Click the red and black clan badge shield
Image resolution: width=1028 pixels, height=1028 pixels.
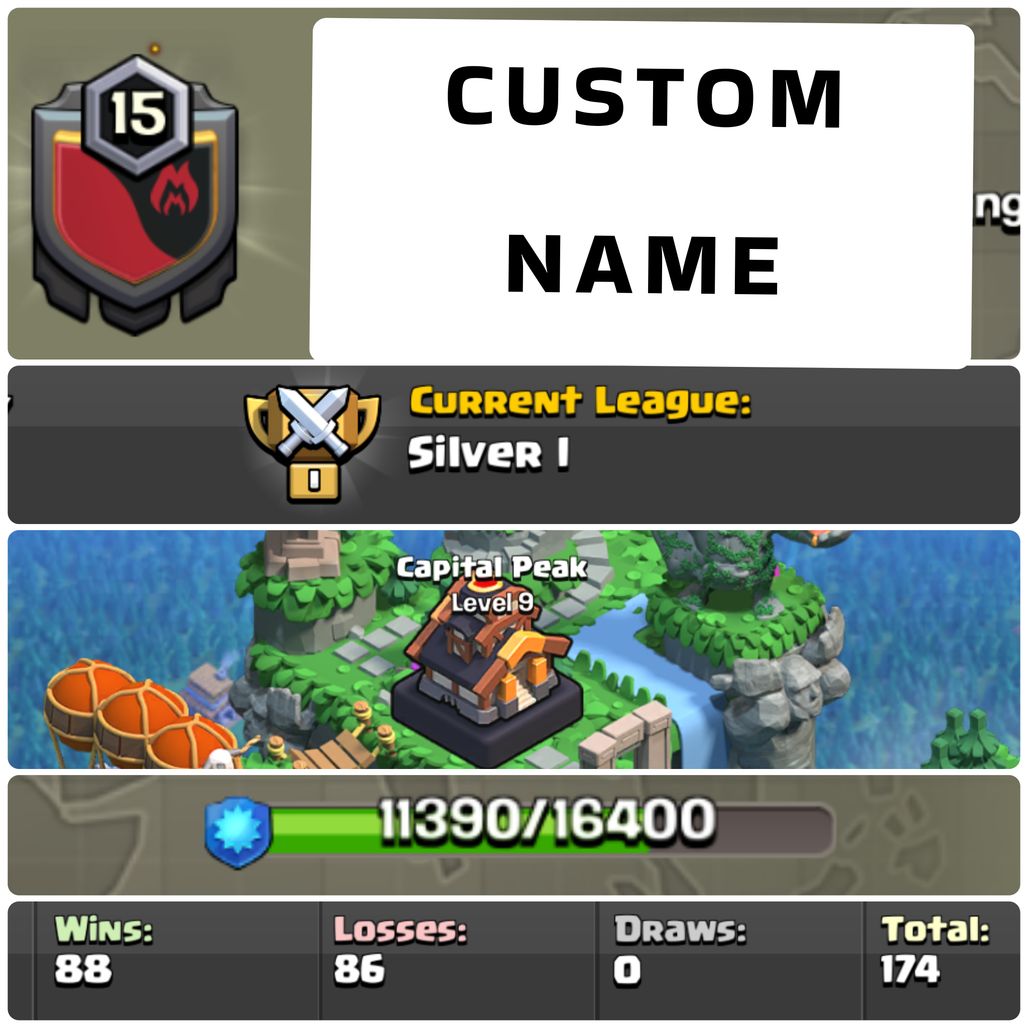(135, 197)
